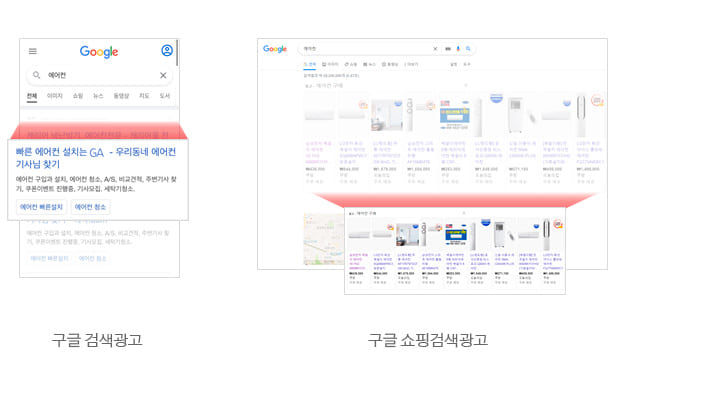
Task: Open the ad headline 빠른 에어컨 설치는 GA
Action: [x=96, y=158]
